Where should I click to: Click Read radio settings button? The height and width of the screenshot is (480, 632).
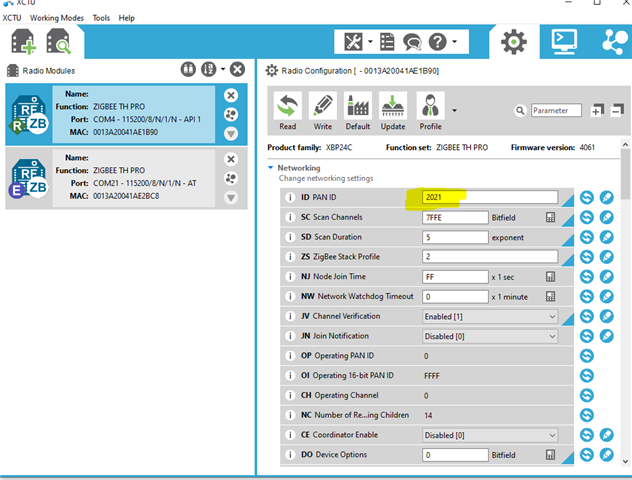[288, 111]
